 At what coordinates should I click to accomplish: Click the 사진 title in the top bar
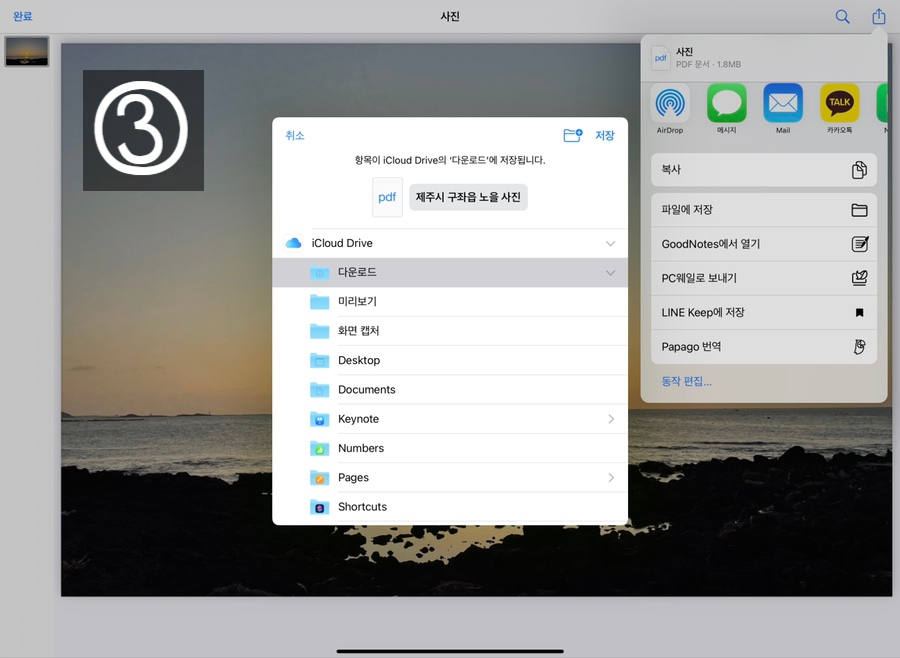click(x=449, y=17)
